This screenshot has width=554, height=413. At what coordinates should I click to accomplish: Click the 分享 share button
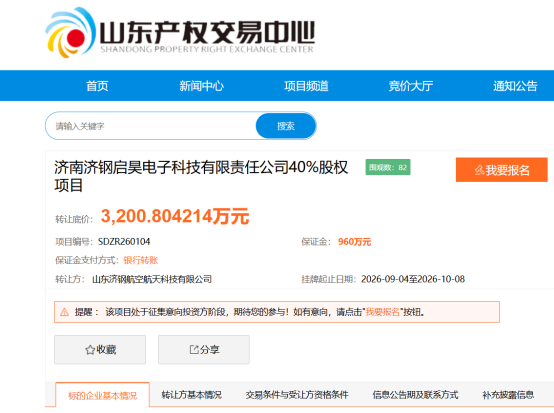click(x=204, y=350)
